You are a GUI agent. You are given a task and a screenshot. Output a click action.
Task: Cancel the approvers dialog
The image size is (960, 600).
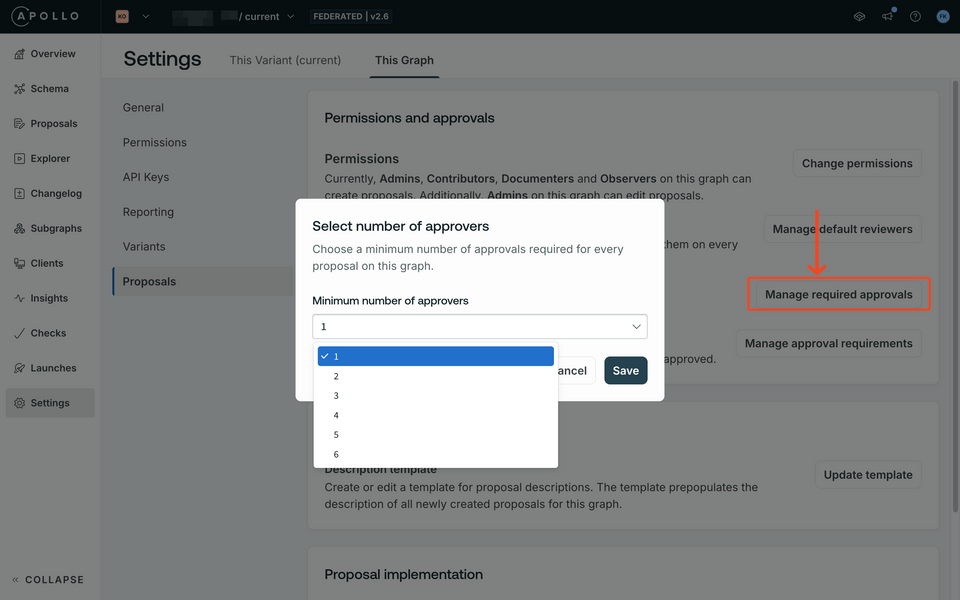click(577, 370)
